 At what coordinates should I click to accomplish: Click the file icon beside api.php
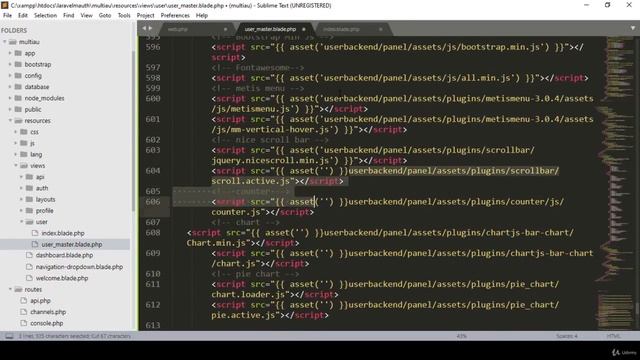(x=24, y=300)
